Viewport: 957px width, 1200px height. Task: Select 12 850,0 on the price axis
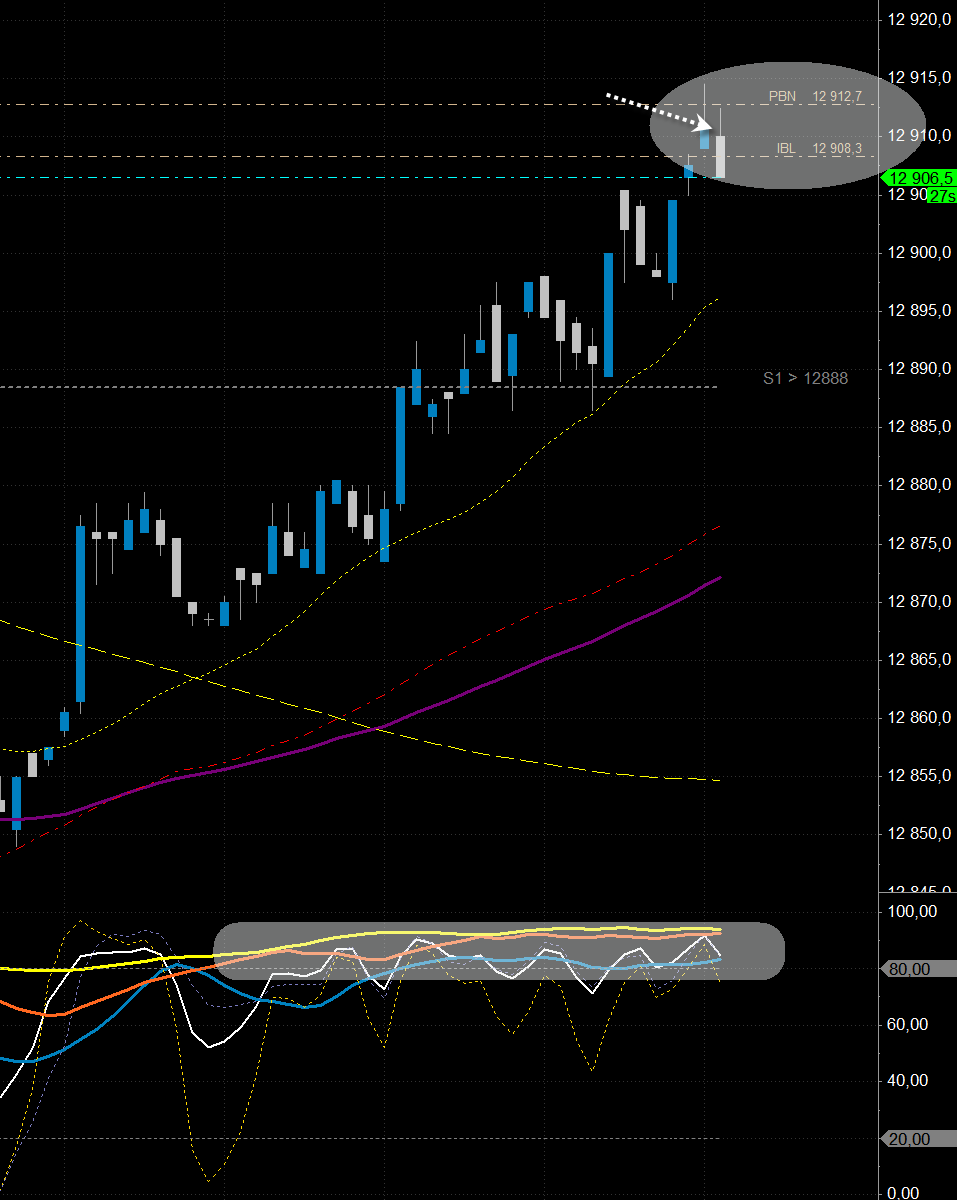tap(918, 833)
